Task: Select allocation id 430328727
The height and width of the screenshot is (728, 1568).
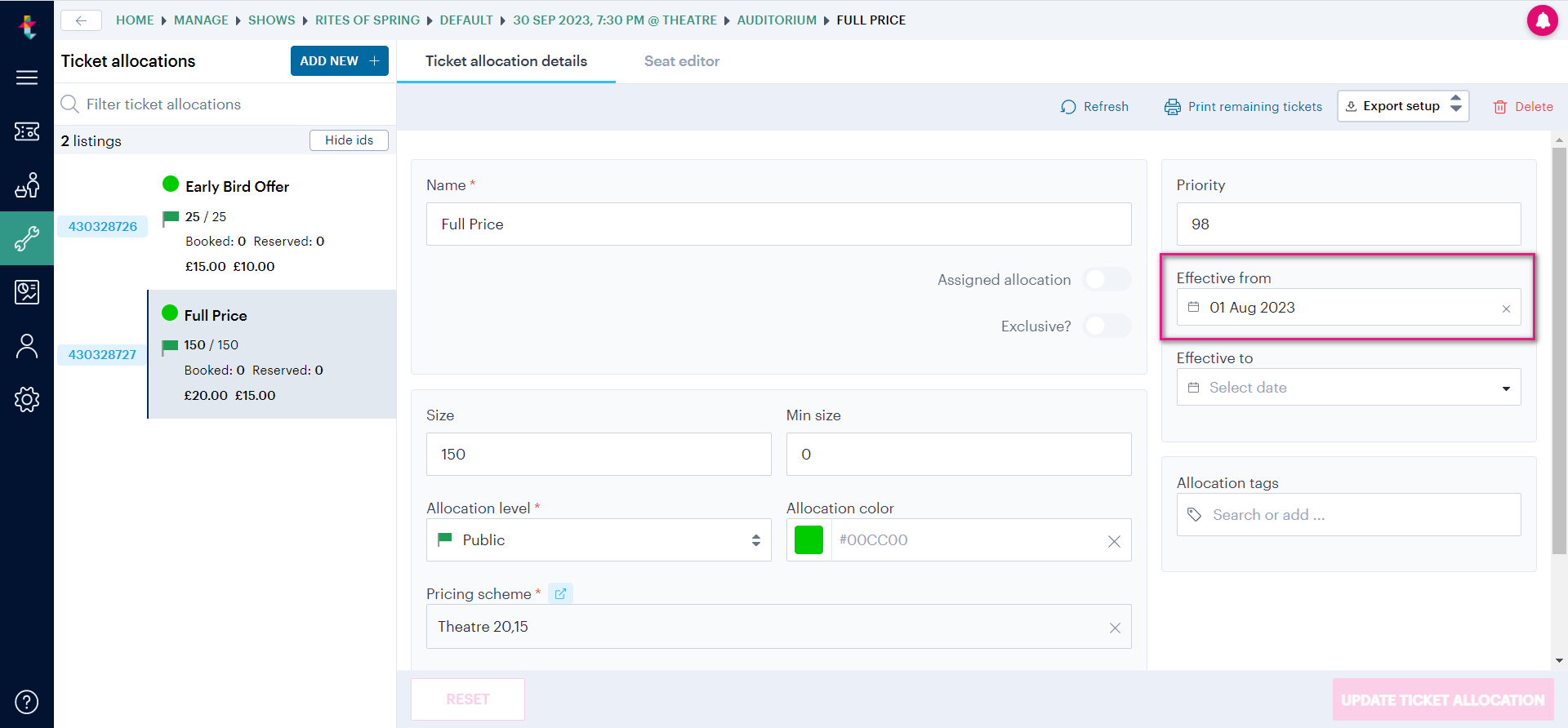Action: [x=102, y=354]
